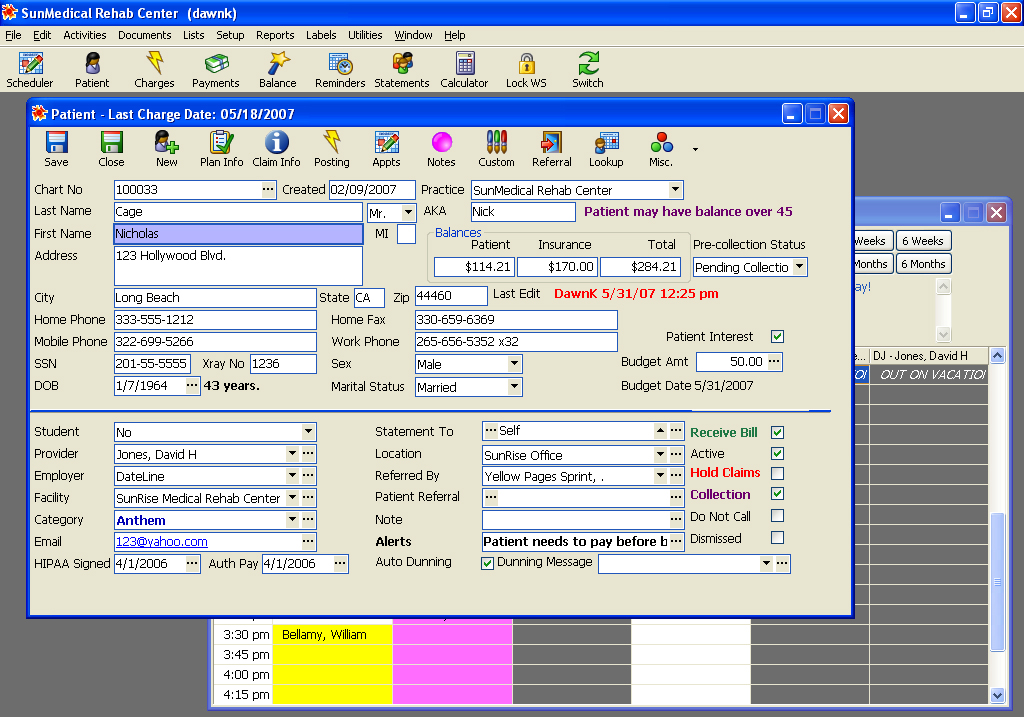
Task: Launch the Calculator tool
Action: click(464, 70)
